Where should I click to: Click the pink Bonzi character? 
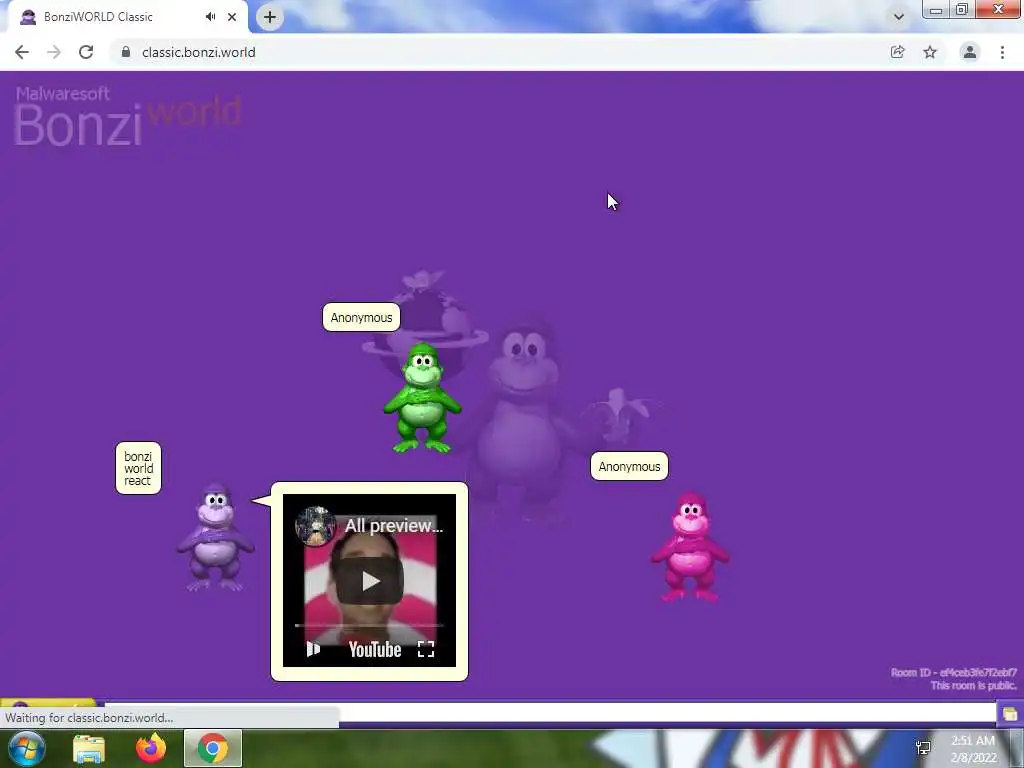point(690,547)
